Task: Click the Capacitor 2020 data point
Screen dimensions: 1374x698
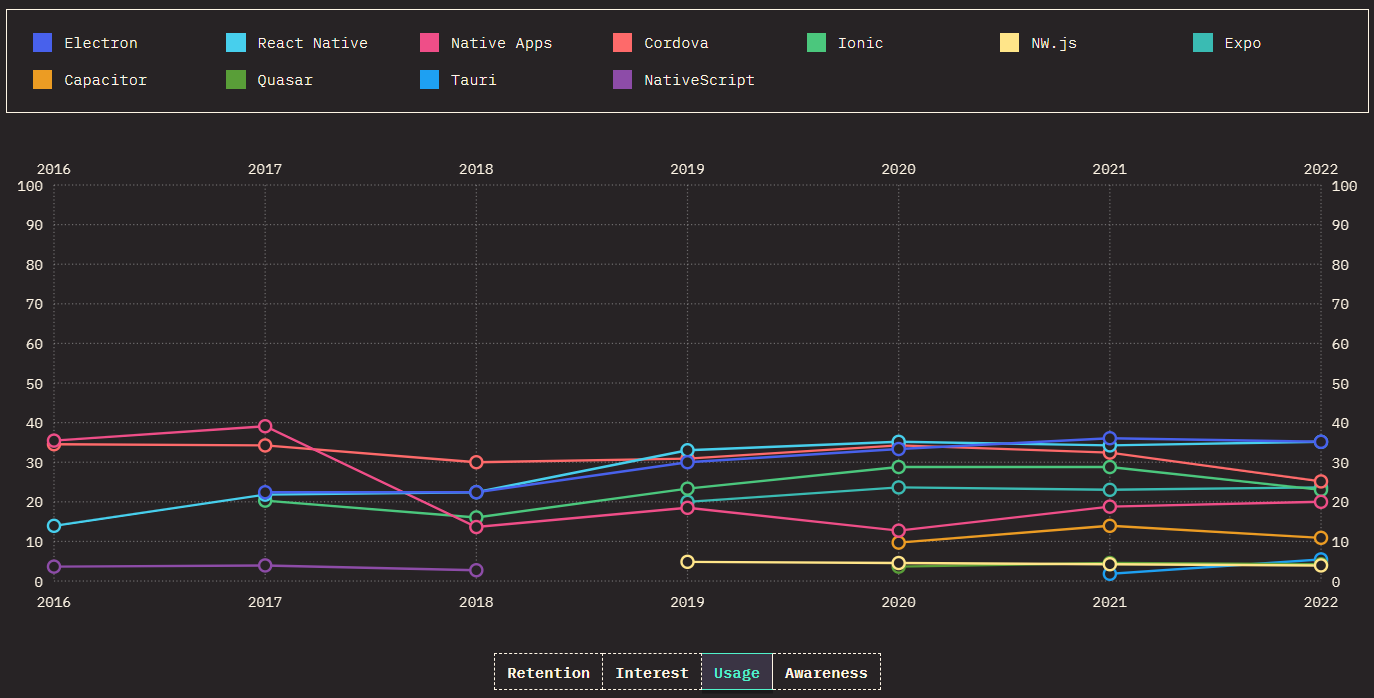Action: [898, 543]
